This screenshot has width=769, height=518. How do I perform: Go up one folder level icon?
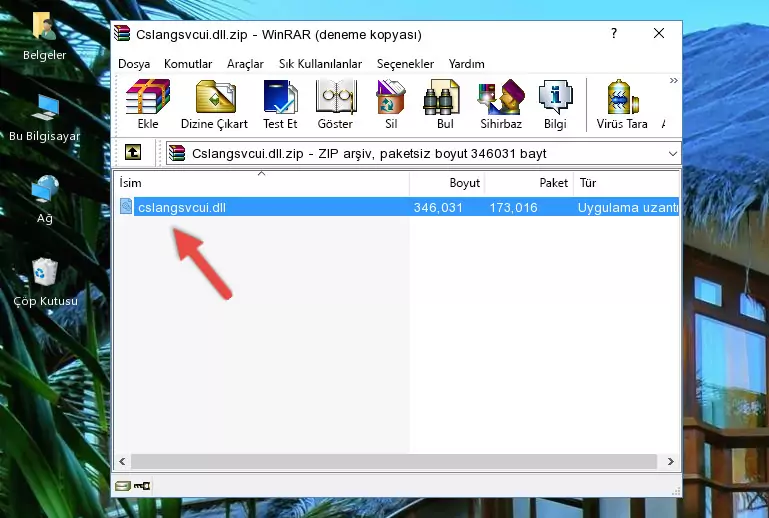tap(133, 153)
